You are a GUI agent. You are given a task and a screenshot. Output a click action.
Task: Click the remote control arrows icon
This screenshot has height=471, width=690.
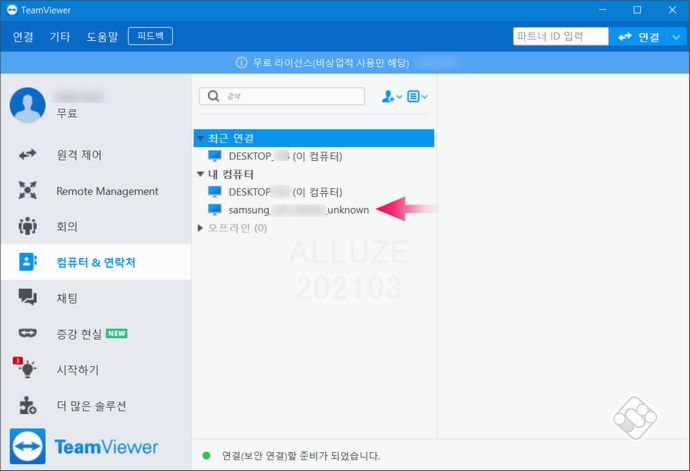tap(27, 155)
